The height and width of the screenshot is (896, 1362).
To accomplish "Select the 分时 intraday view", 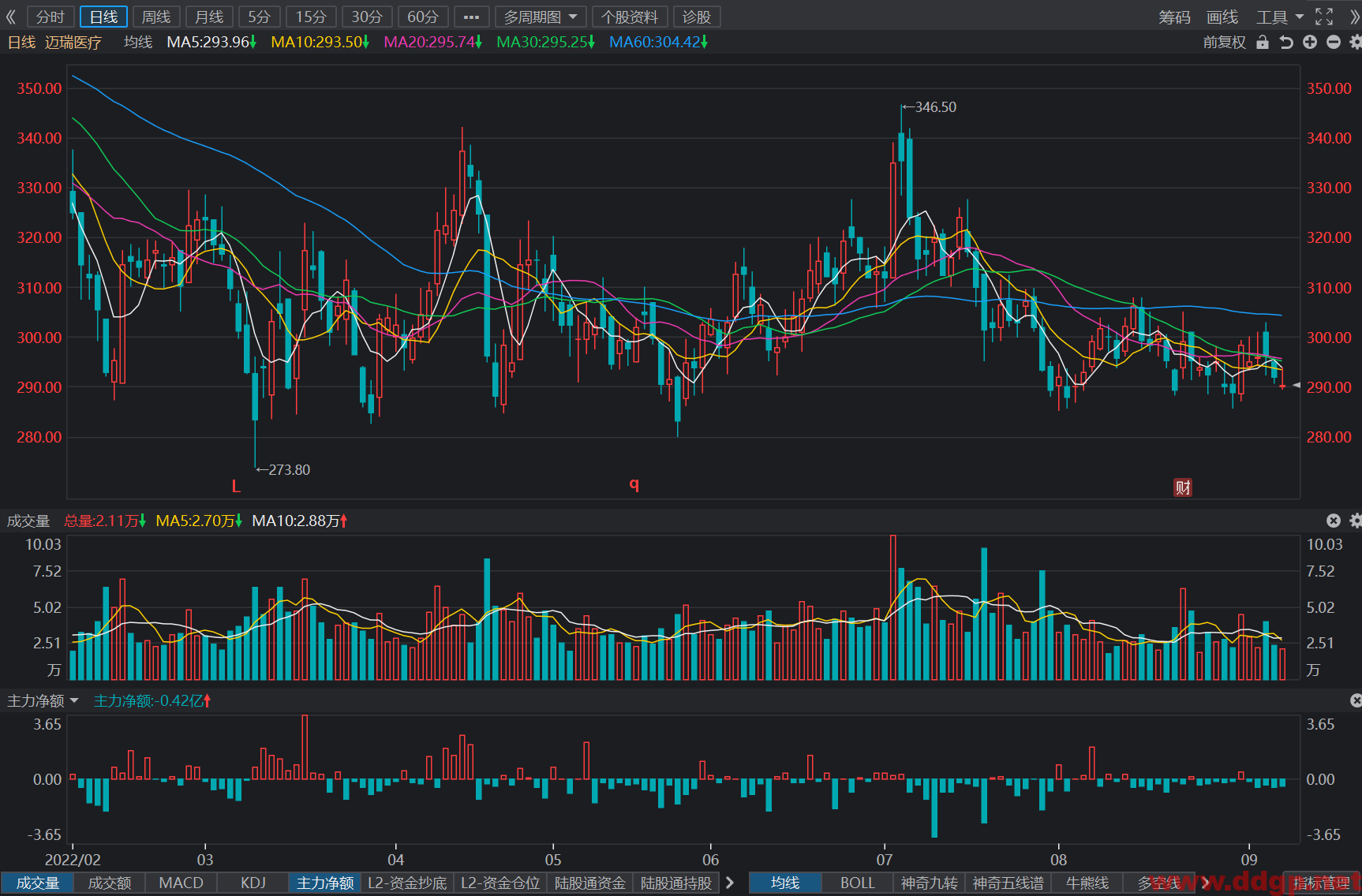I will coord(51,17).
